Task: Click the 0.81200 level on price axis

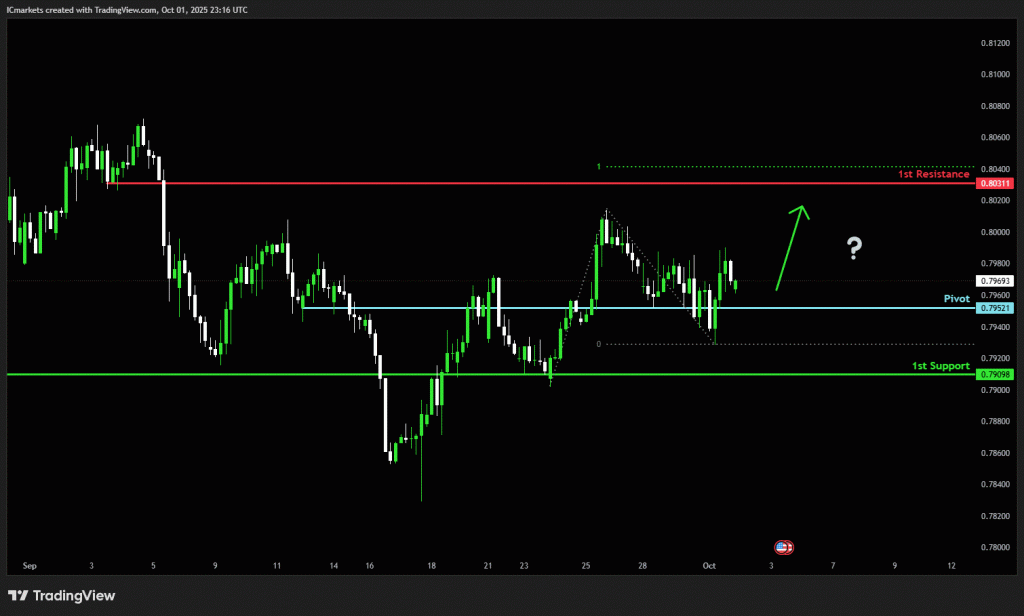Action: pos(994,44)
